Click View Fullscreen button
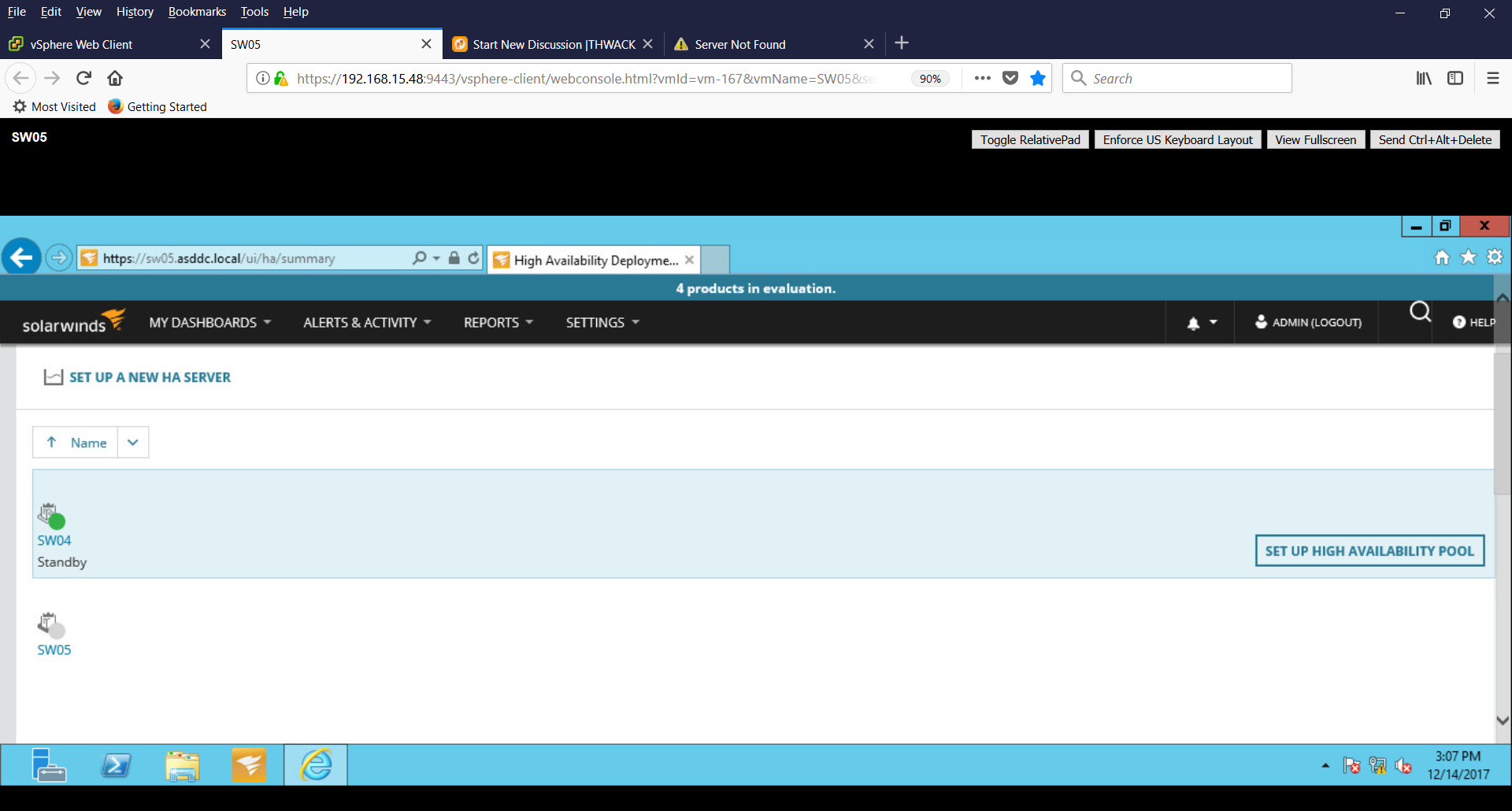Viewport: 1512px width, 811px height. [1315, 139]
